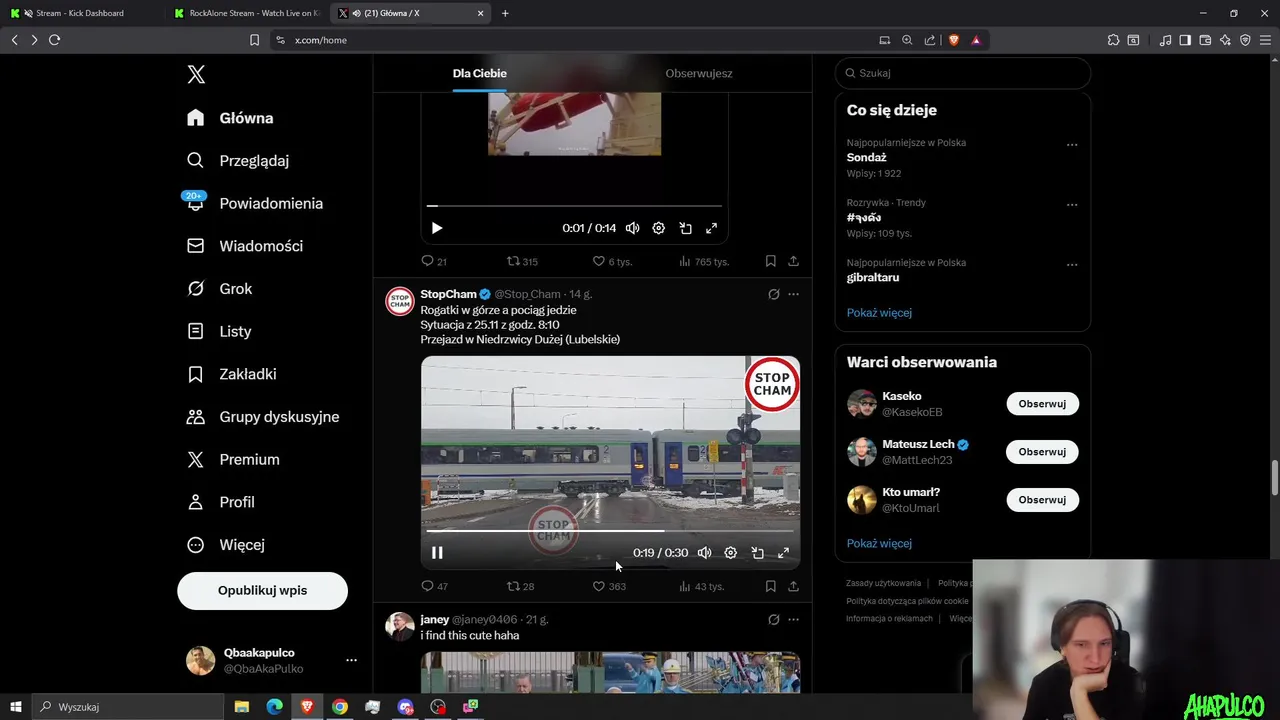The height and width of the screenshot is (720, 1280).
Task: Open settings gear of top video
Action: click(658, 228)
